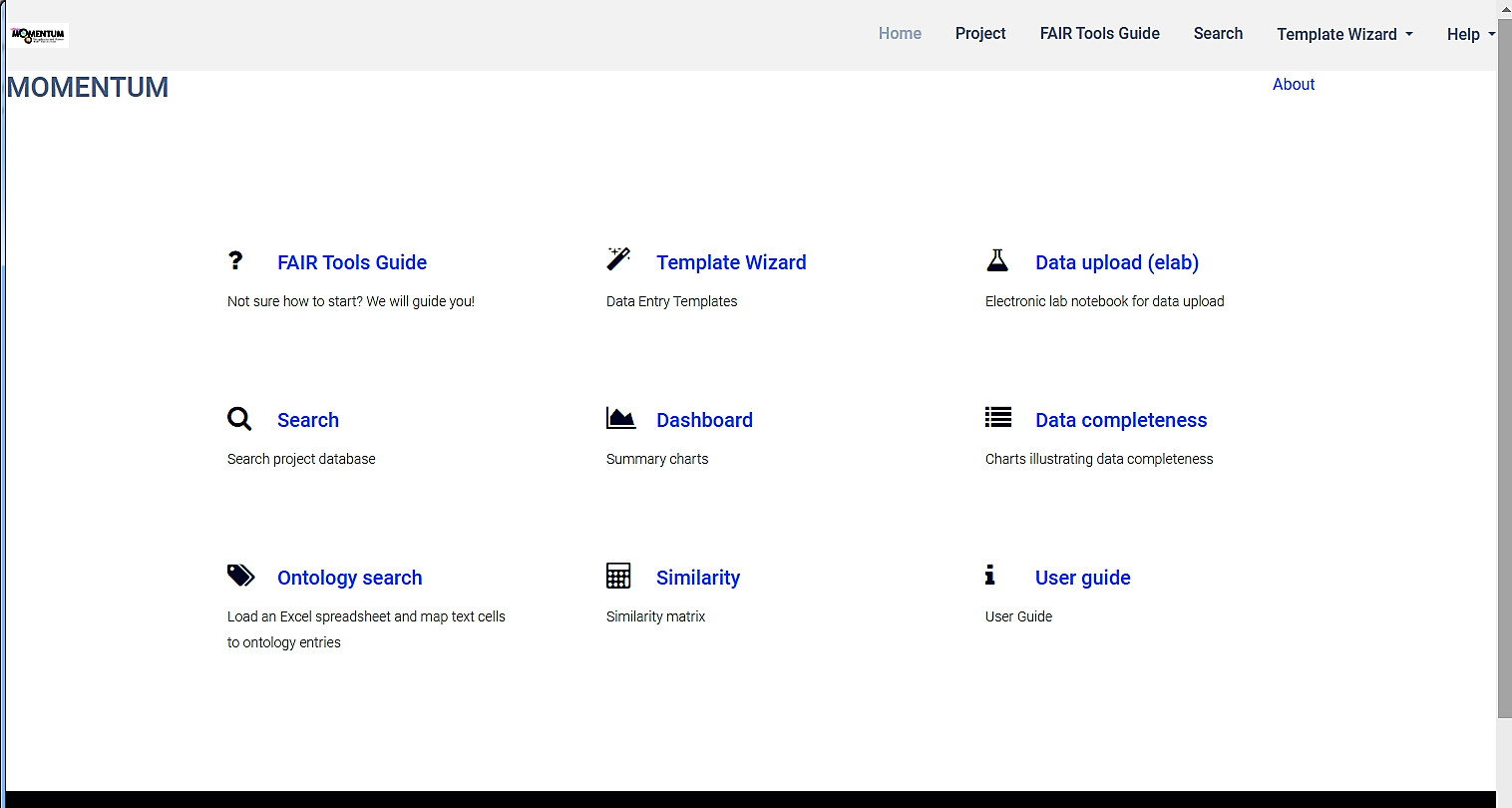The image size is (1512, 808).
Task: Open FAIR Tools Guide from the navbar
Action: 1099,34
